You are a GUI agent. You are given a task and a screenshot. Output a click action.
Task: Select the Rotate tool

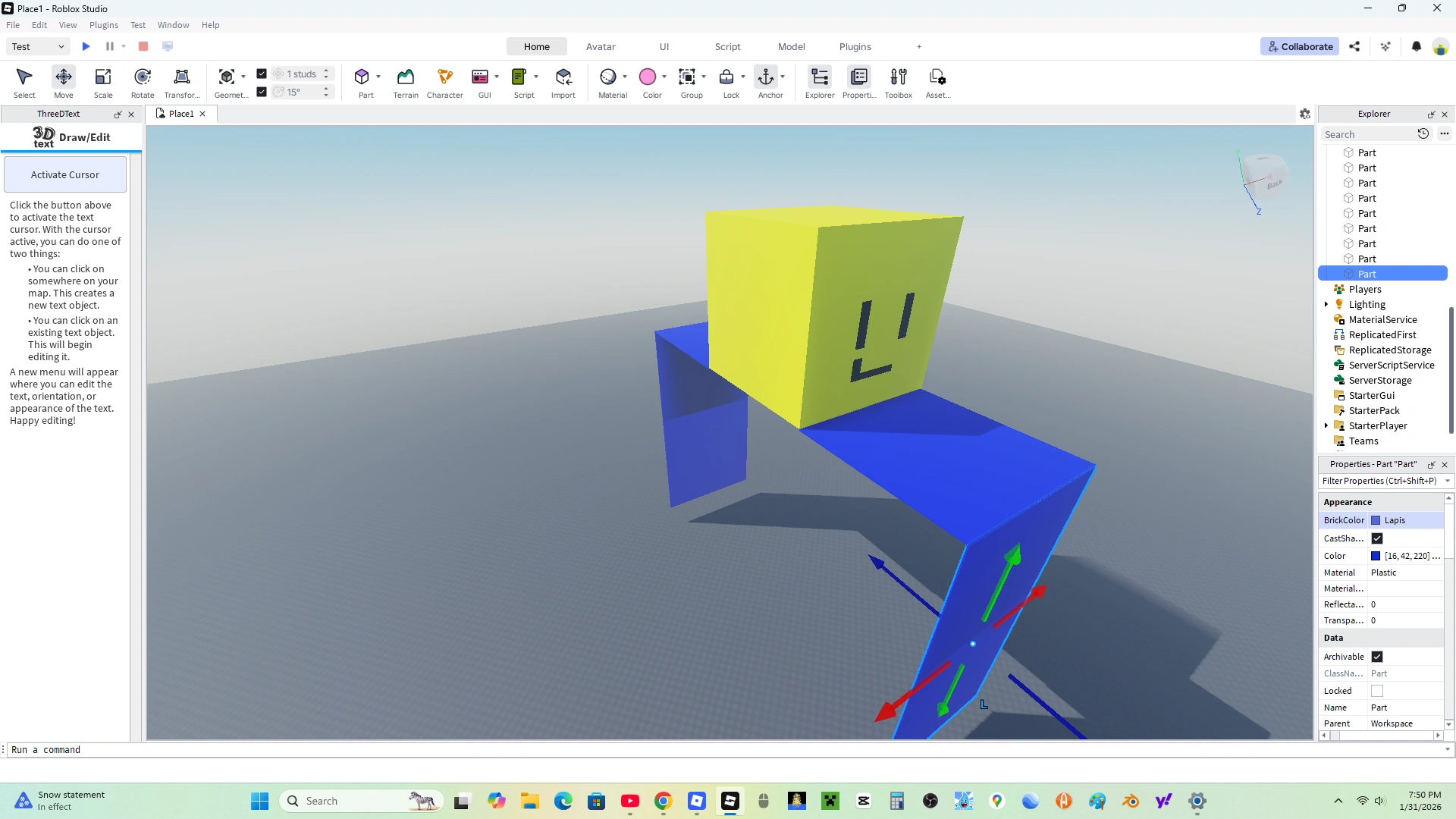point(142,77)
